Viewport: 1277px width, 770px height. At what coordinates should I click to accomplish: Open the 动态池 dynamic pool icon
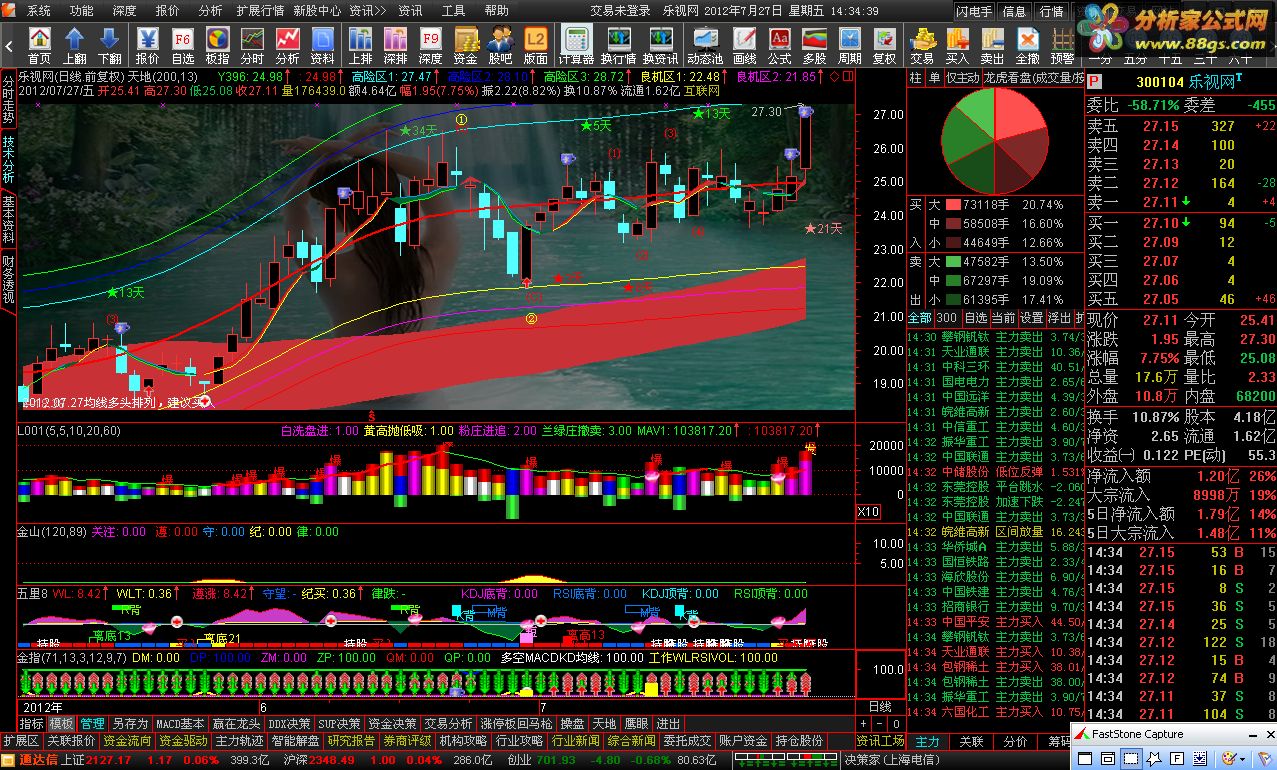(x=706, y=44)
